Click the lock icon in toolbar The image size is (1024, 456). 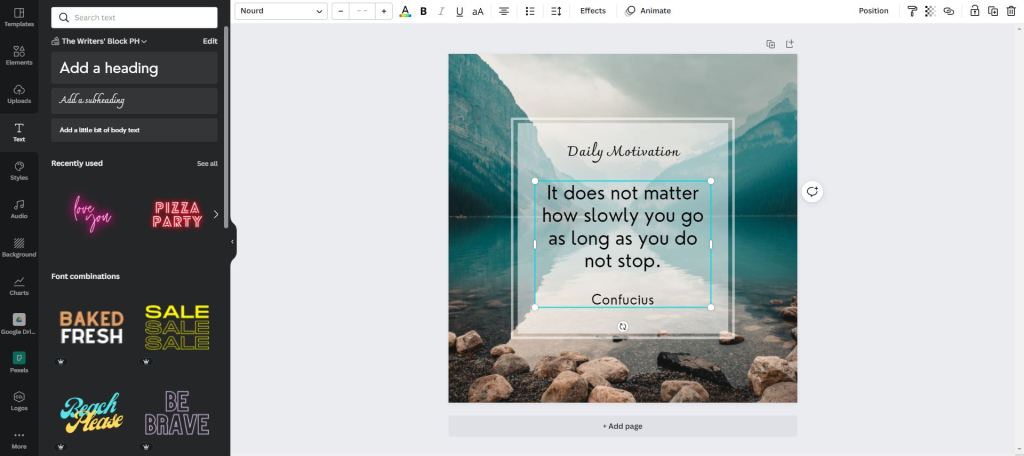pyautogui.click(x=975, y=11)
